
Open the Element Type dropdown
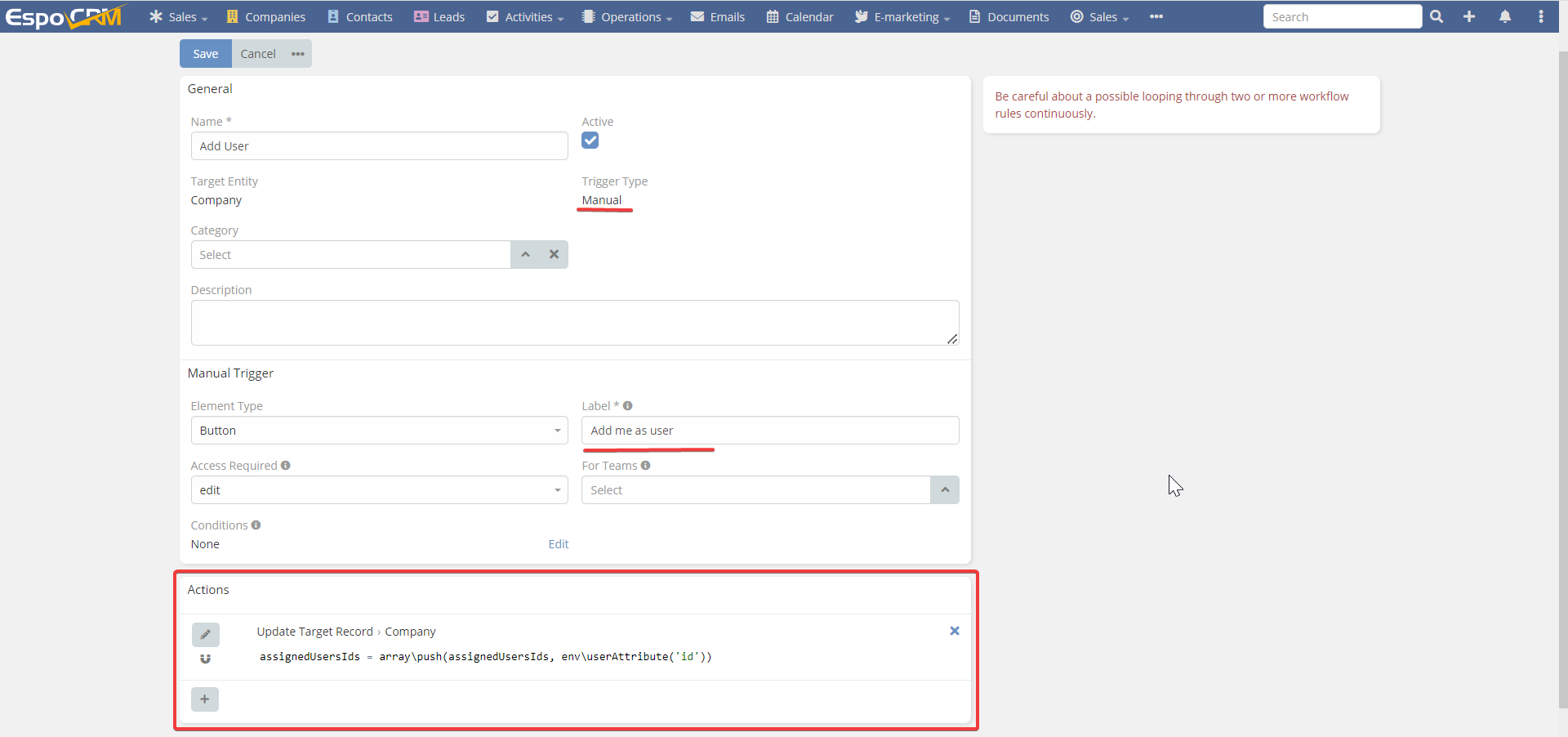click(379, 431)
